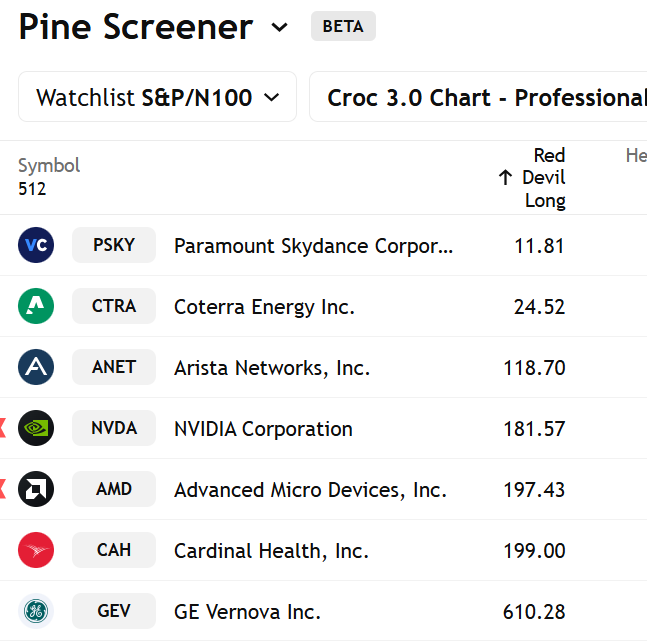The height and width of the screenshot is (642, 647).
Task: Click the red flag beside NVDA
Action: pos(3,428)
